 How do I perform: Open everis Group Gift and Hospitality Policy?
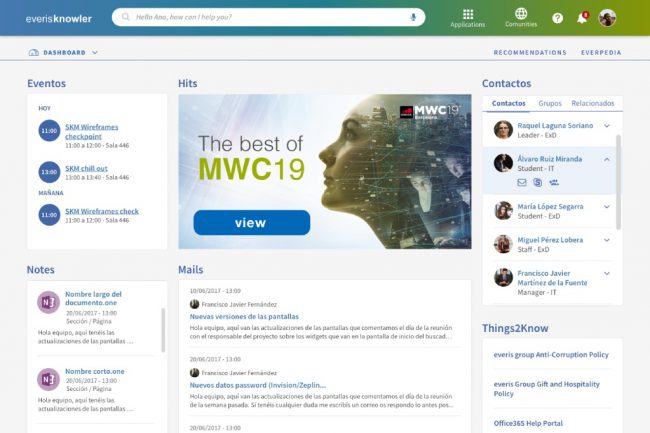coord(546,389)
